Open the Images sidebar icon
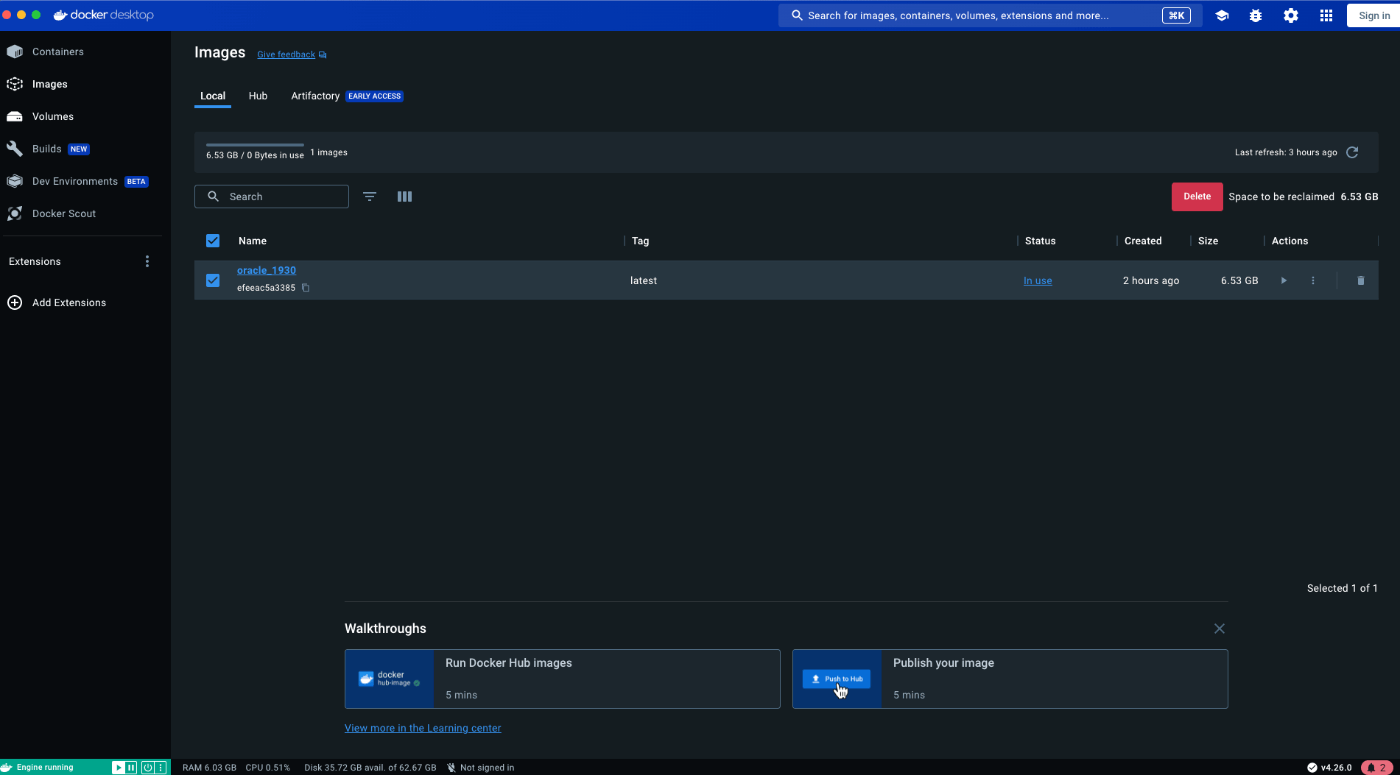1400x775 pixels. point(15,84)
